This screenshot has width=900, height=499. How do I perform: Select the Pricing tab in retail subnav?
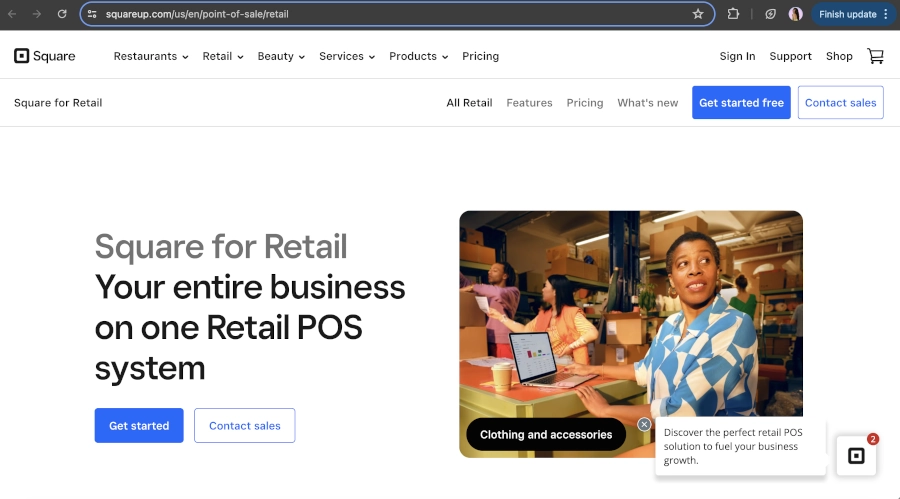[x=585, y=103]
